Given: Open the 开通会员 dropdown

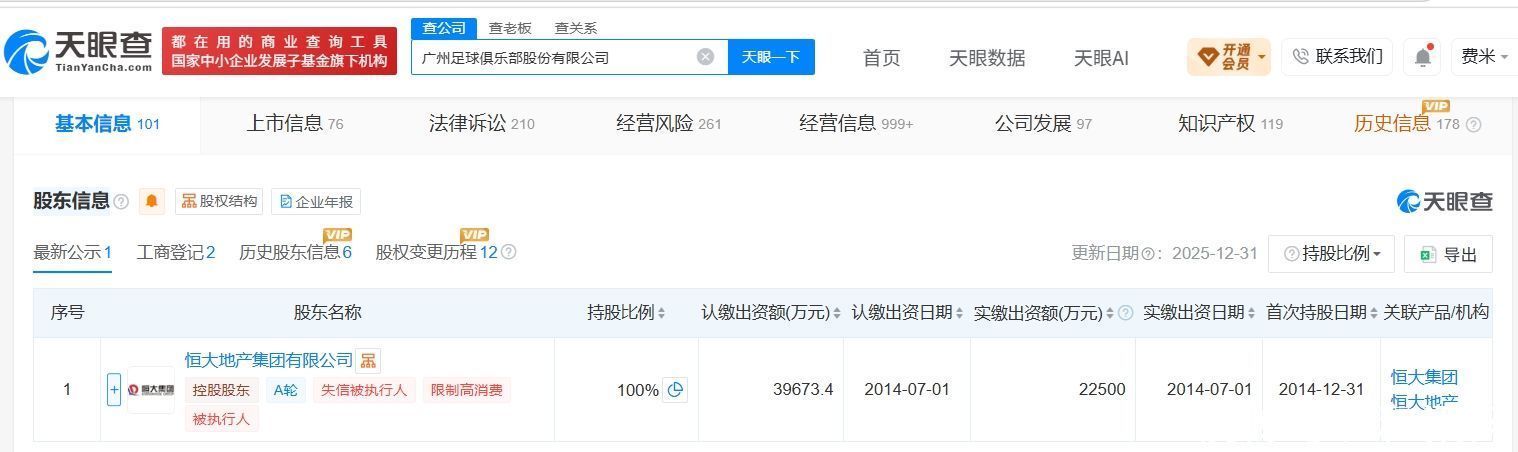Looking at the screenshot, I should [x=1229, y=57].
